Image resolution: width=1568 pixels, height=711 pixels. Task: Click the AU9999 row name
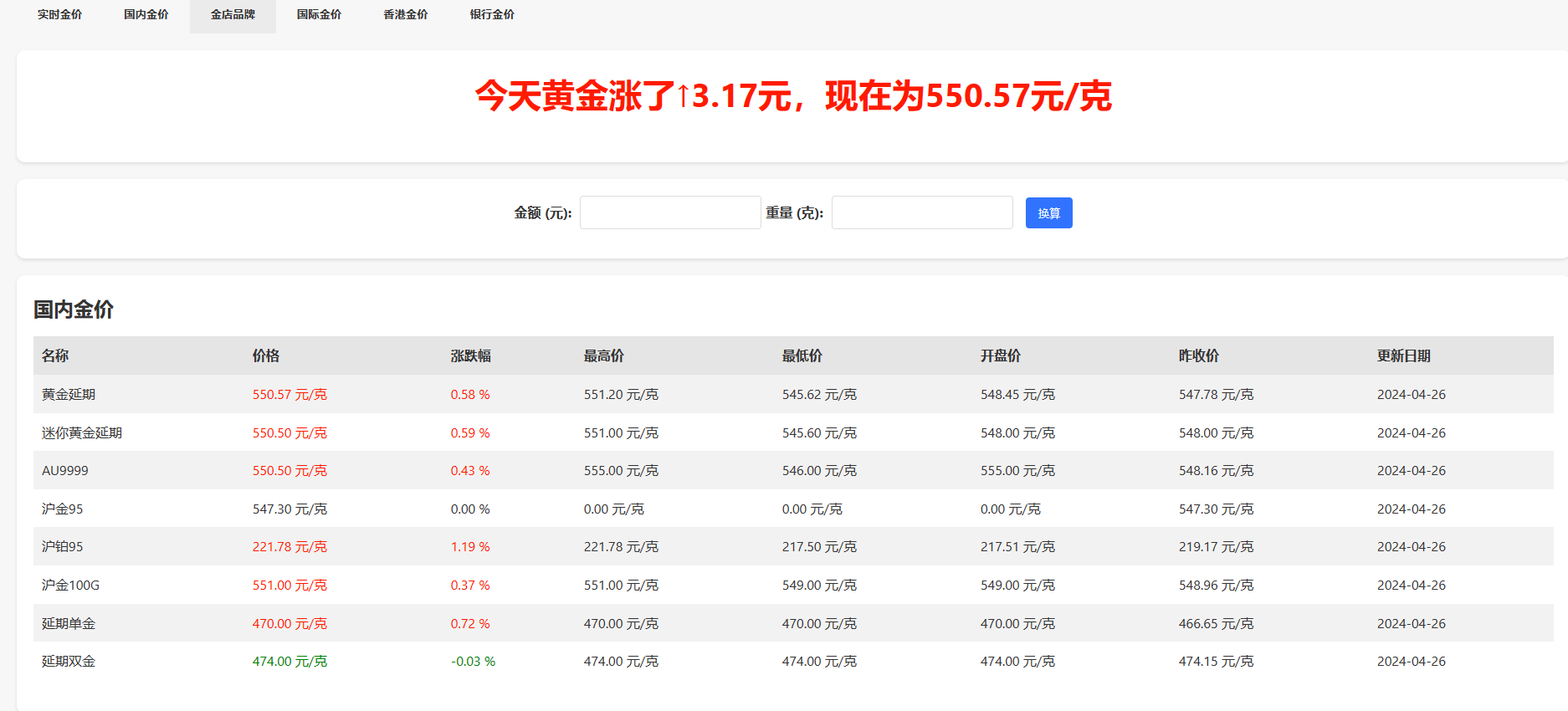tap(65, 471)
